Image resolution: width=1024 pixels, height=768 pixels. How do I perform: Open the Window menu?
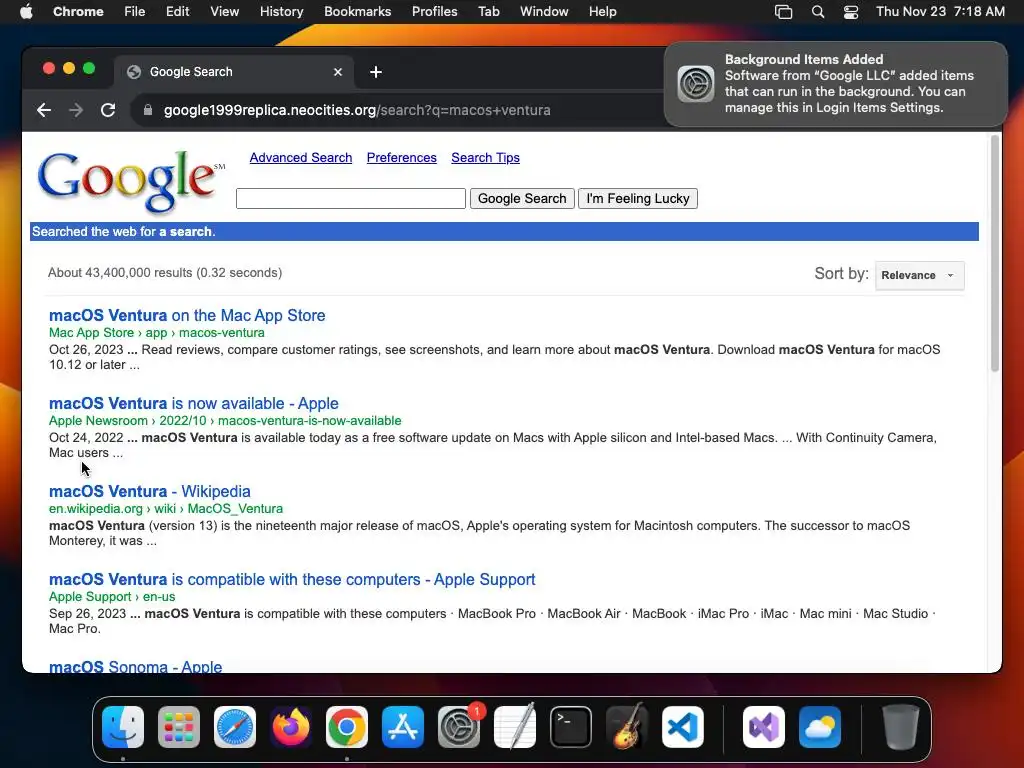point(544,12)
